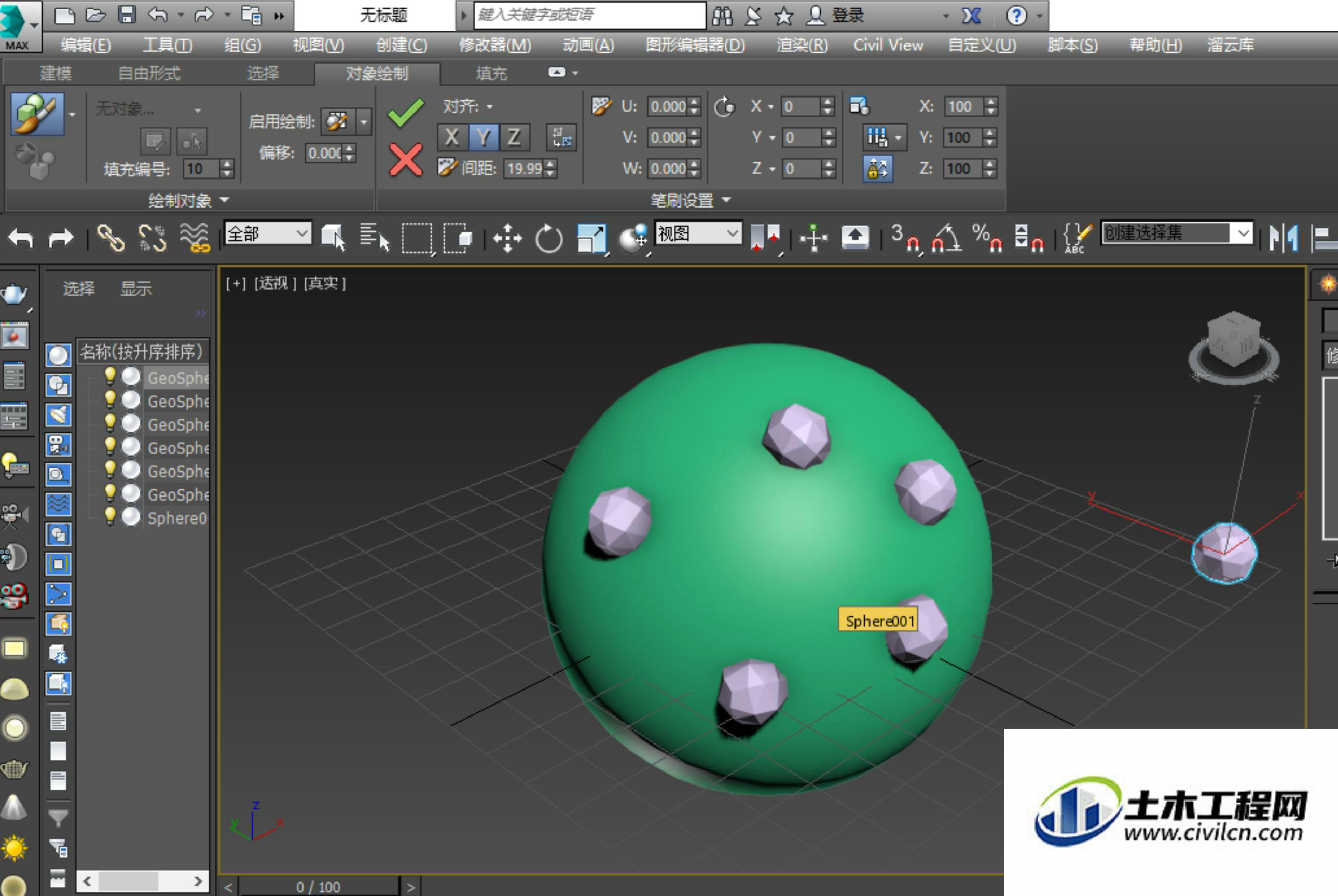Select the Rectangular Selection Region tool
This screenshot has width=1338, height=896.
tap(417, 238)
